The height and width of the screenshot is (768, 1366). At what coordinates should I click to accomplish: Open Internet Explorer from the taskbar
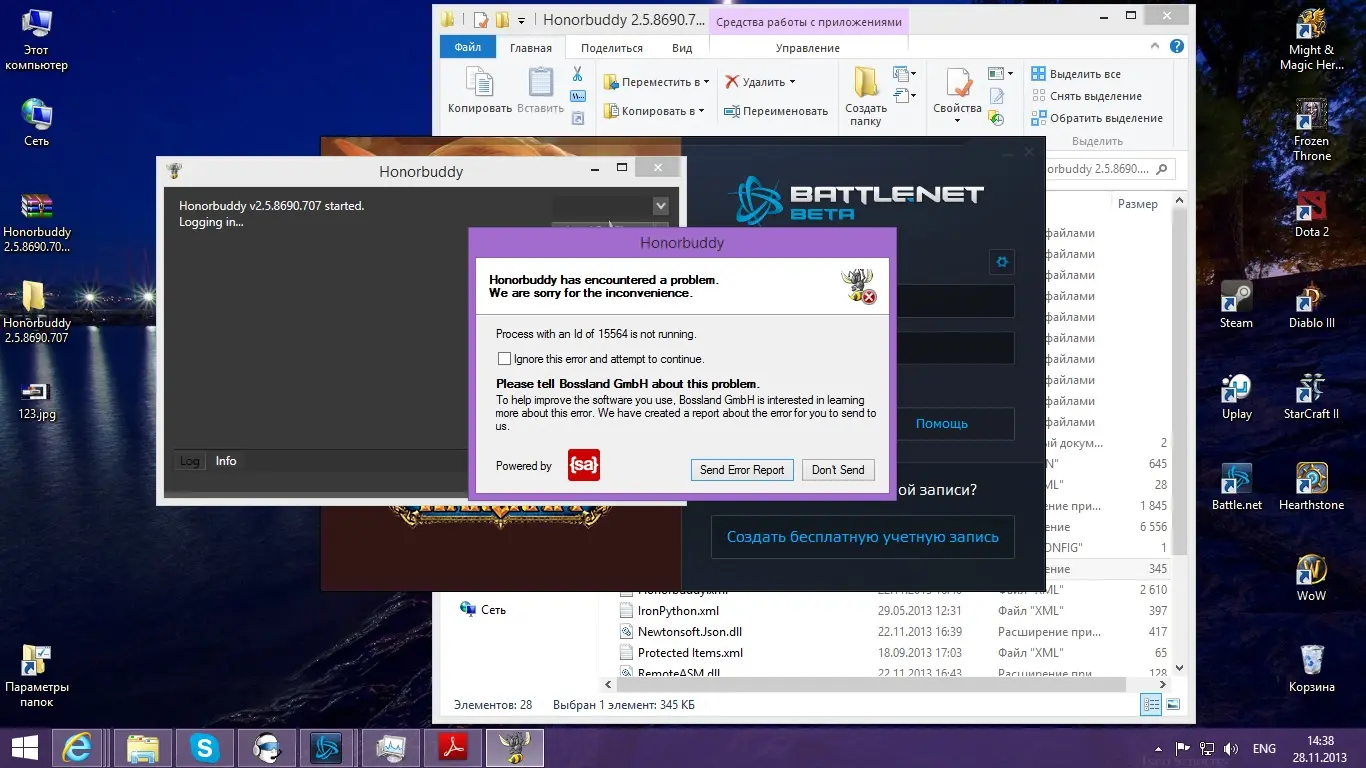point(77,747)
